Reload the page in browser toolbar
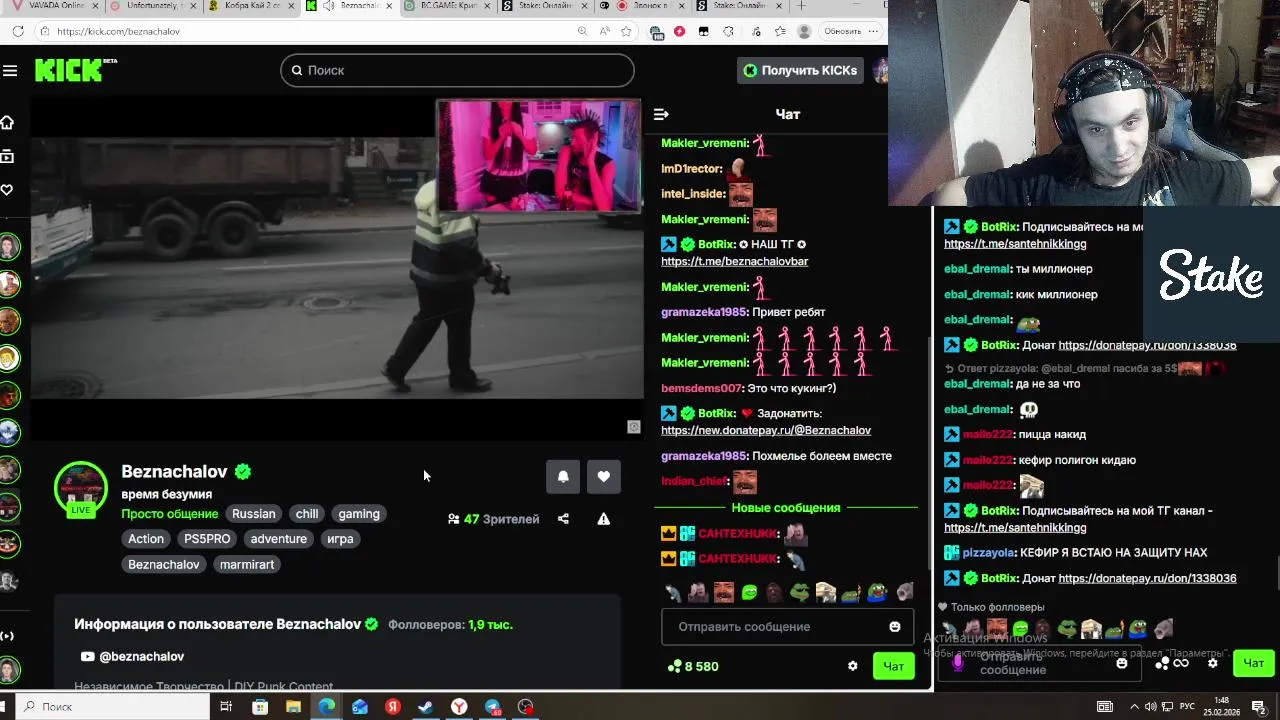 pyautogui.click(x=18, y=31)
